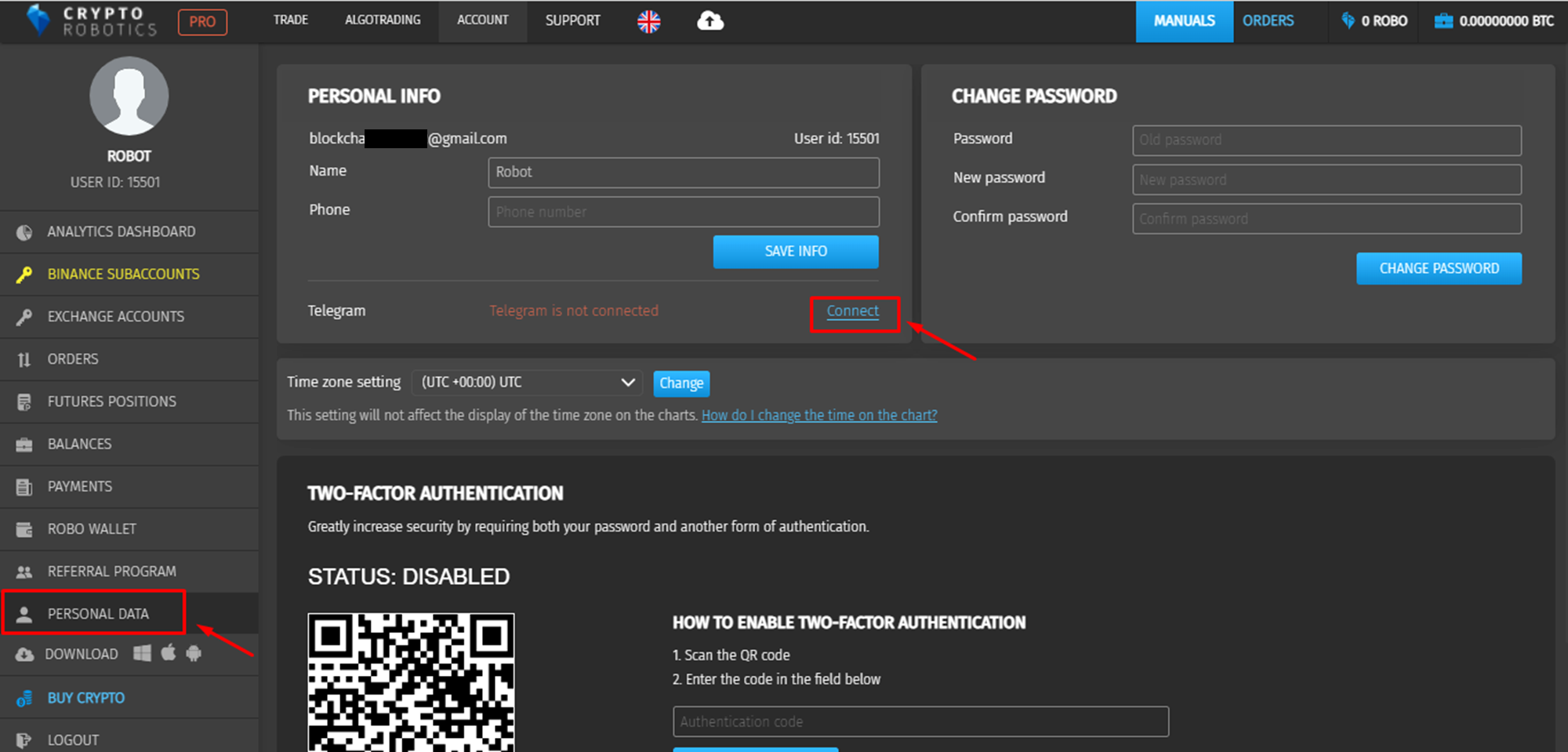The width and height of the screenshot is (1568, 752).
Task: Click the Referral Program people icon
Action: point(24,572)
